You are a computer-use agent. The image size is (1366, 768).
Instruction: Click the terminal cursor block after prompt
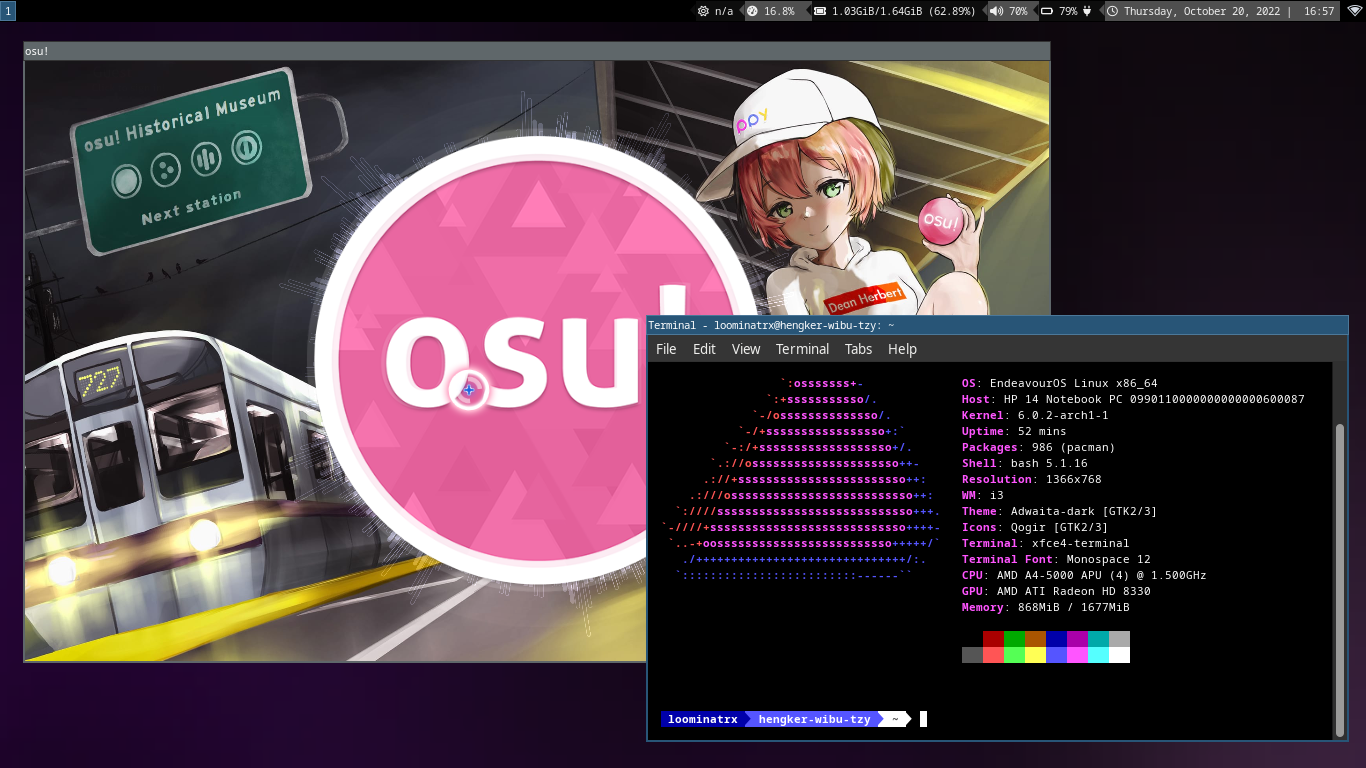tap(924, 719)
